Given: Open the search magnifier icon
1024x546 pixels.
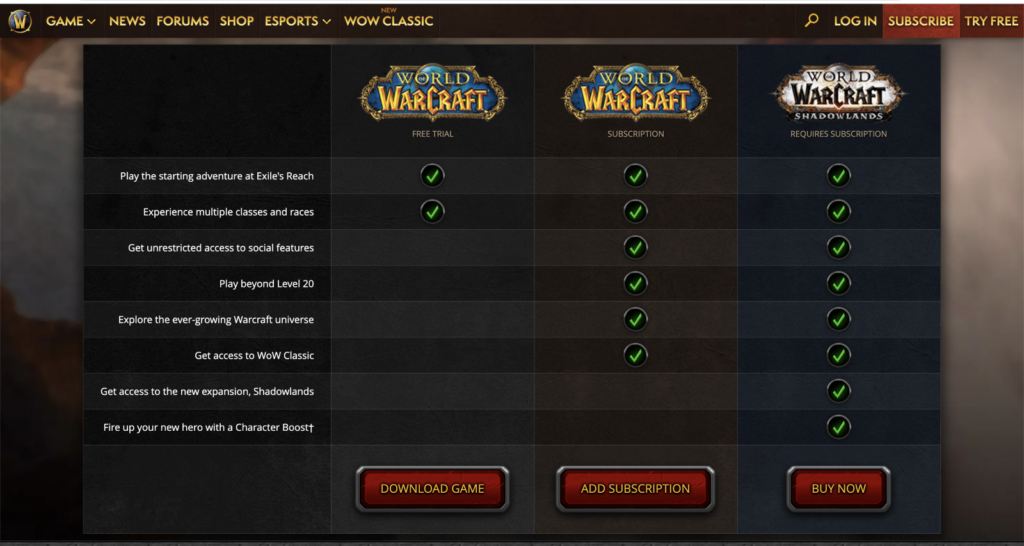Looking at the screenshot, I should (811, 21).
